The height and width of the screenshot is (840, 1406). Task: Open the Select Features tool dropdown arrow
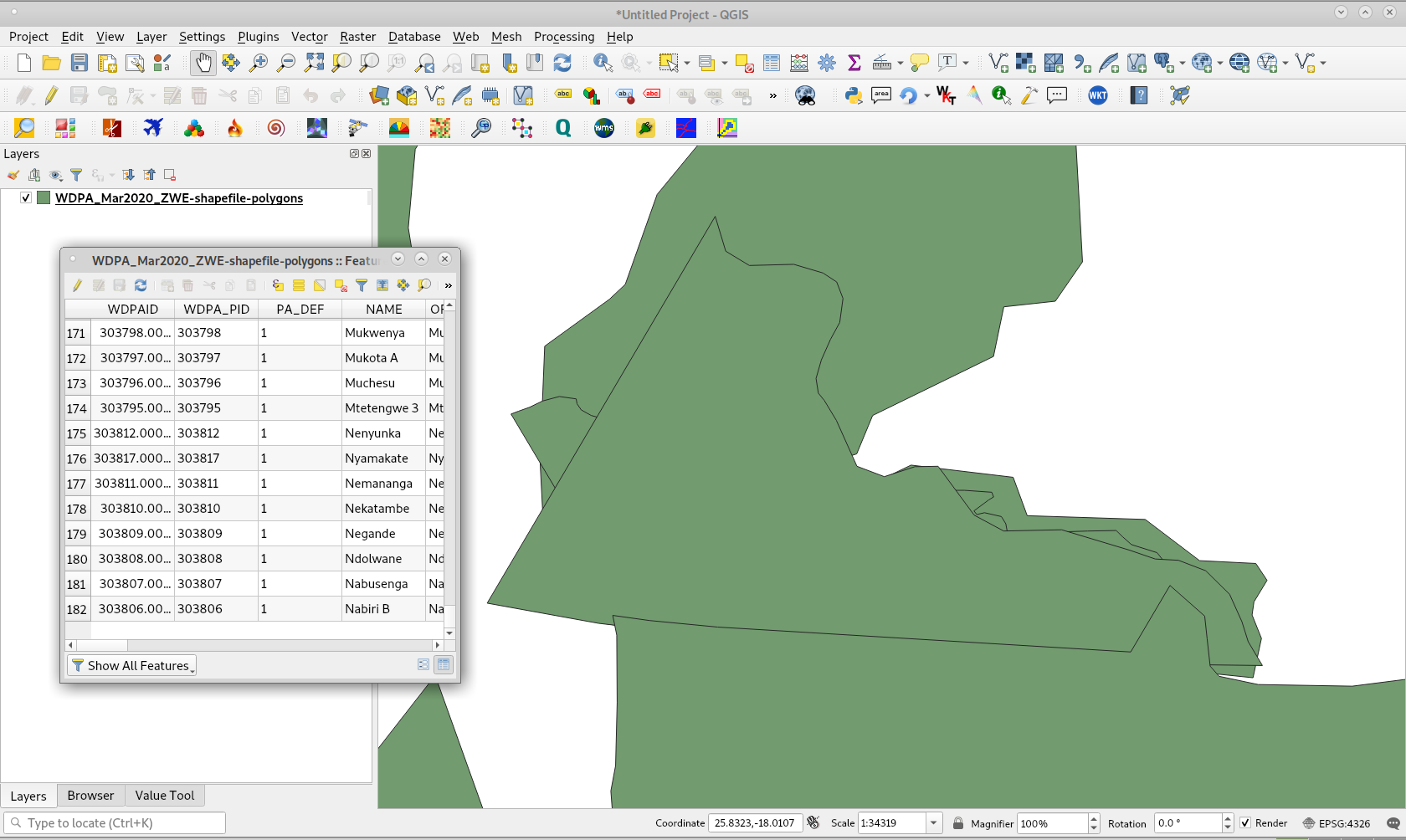(687, 63)
